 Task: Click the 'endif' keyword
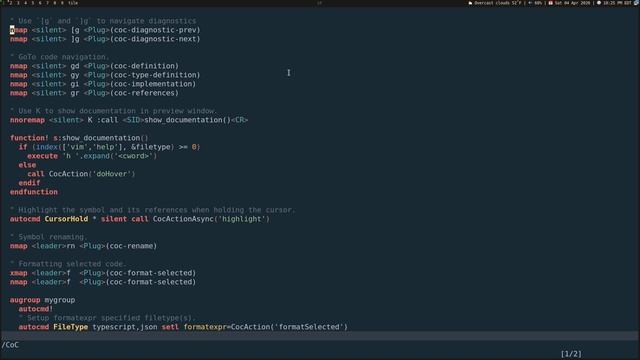(29, 182)
